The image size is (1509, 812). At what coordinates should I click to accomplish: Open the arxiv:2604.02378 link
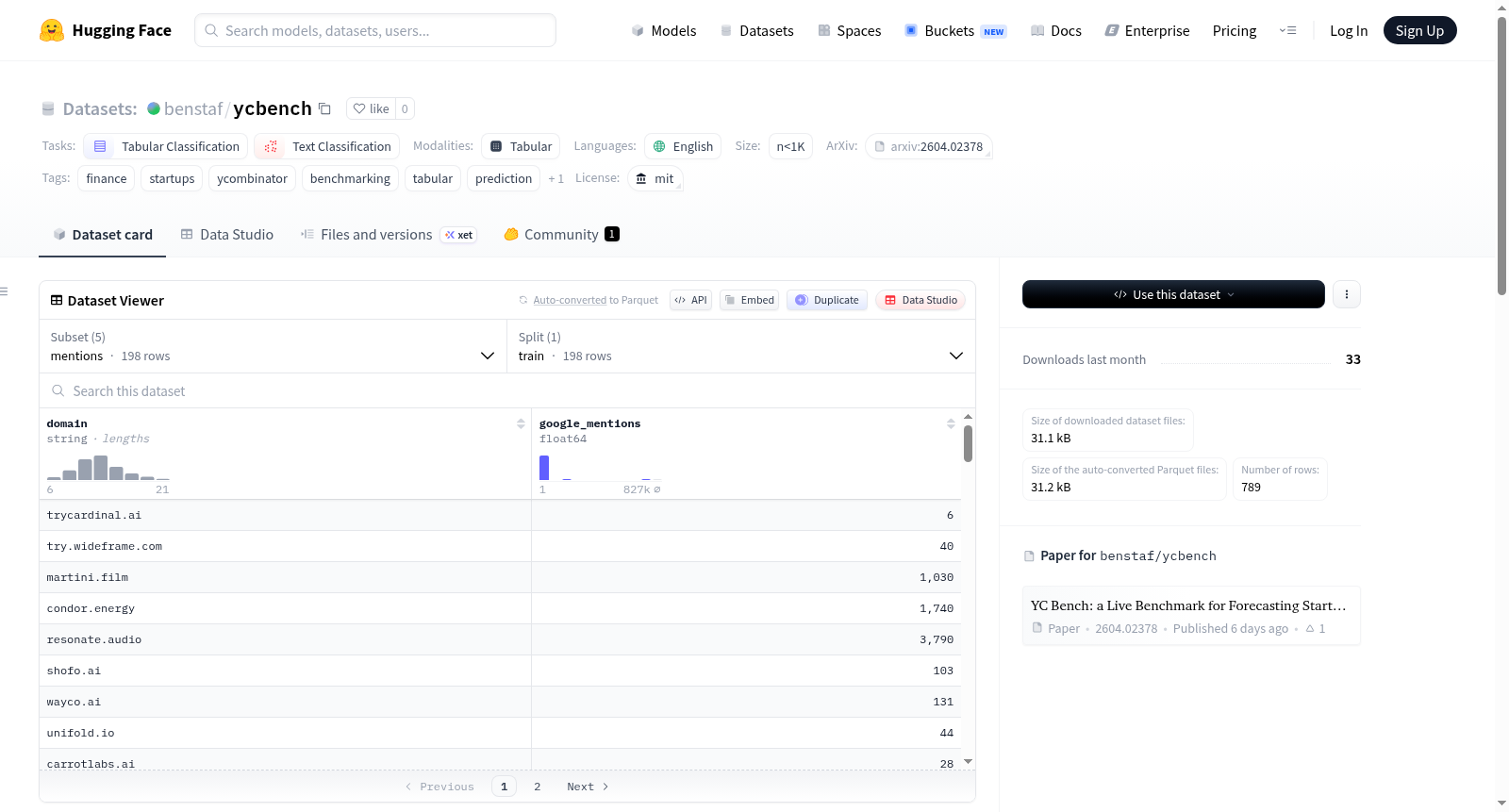(929, 146)
